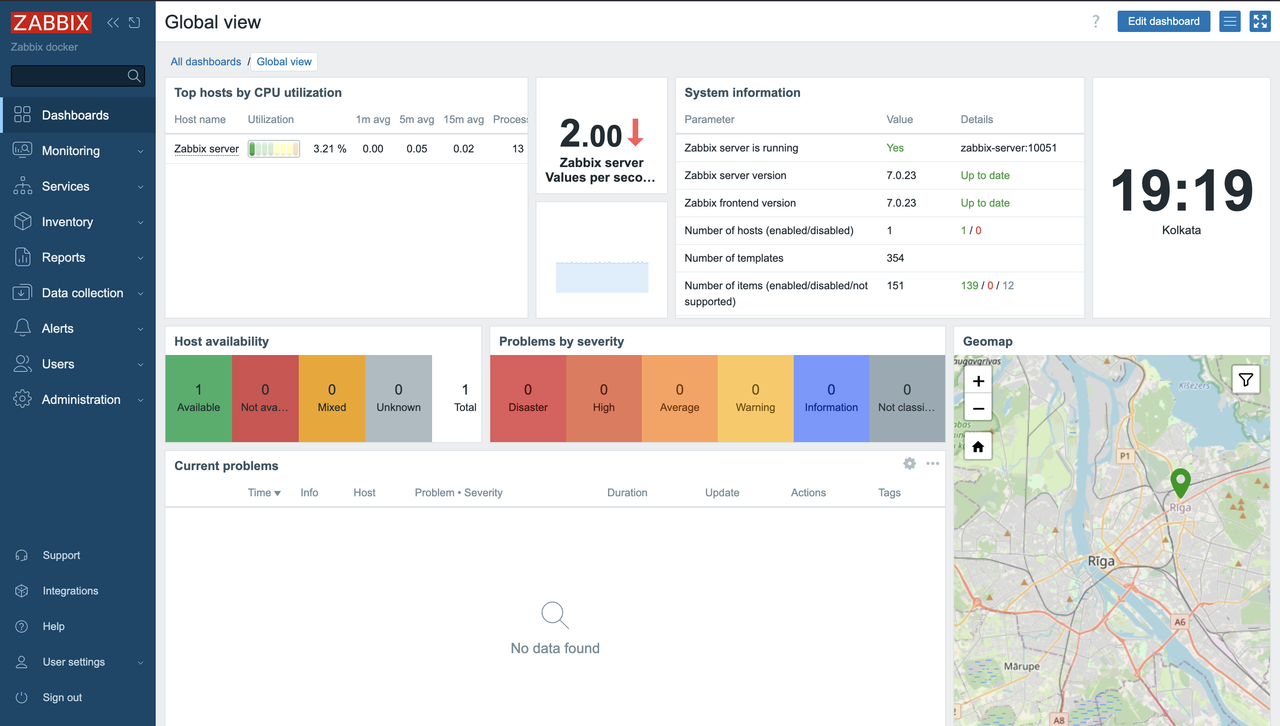Collapse the sidebar with the double-chevron toggle
Image resolution: width=1280 pixels, height=726 pixels.
112,21
